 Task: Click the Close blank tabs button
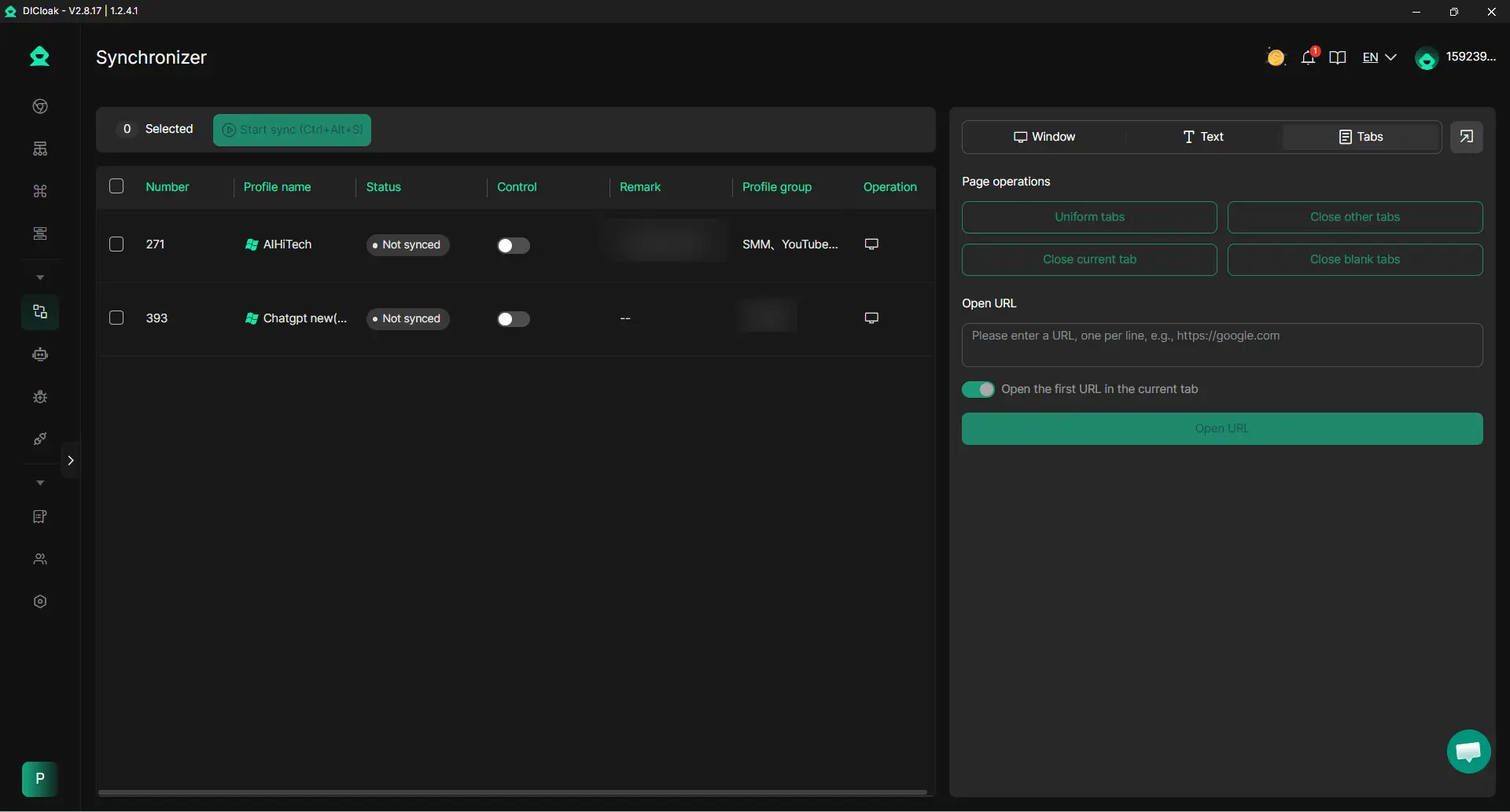pyautogui.click(x=1354, y=259)
